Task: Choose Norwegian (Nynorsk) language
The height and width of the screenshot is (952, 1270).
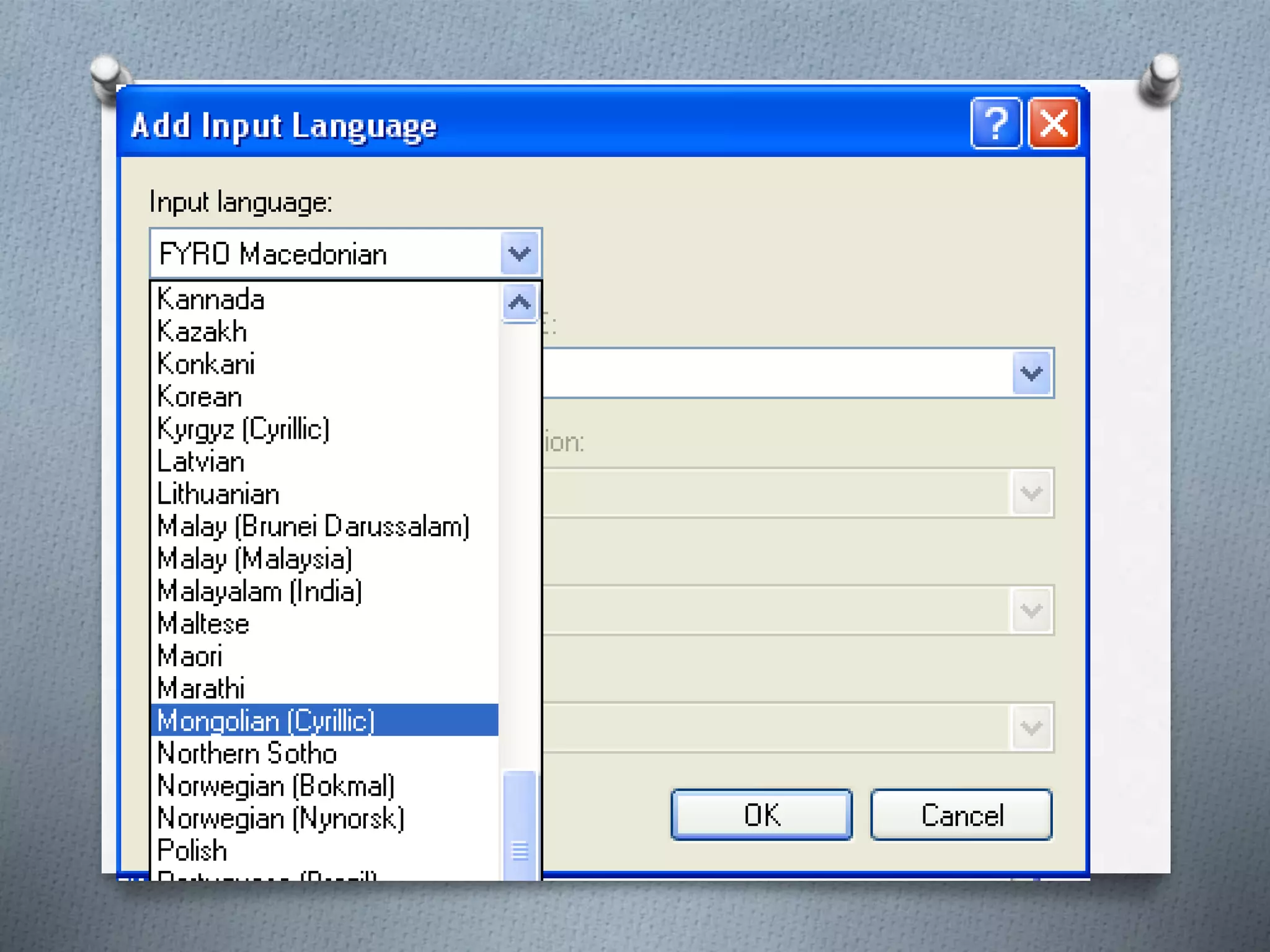Action: coord(280,818)
